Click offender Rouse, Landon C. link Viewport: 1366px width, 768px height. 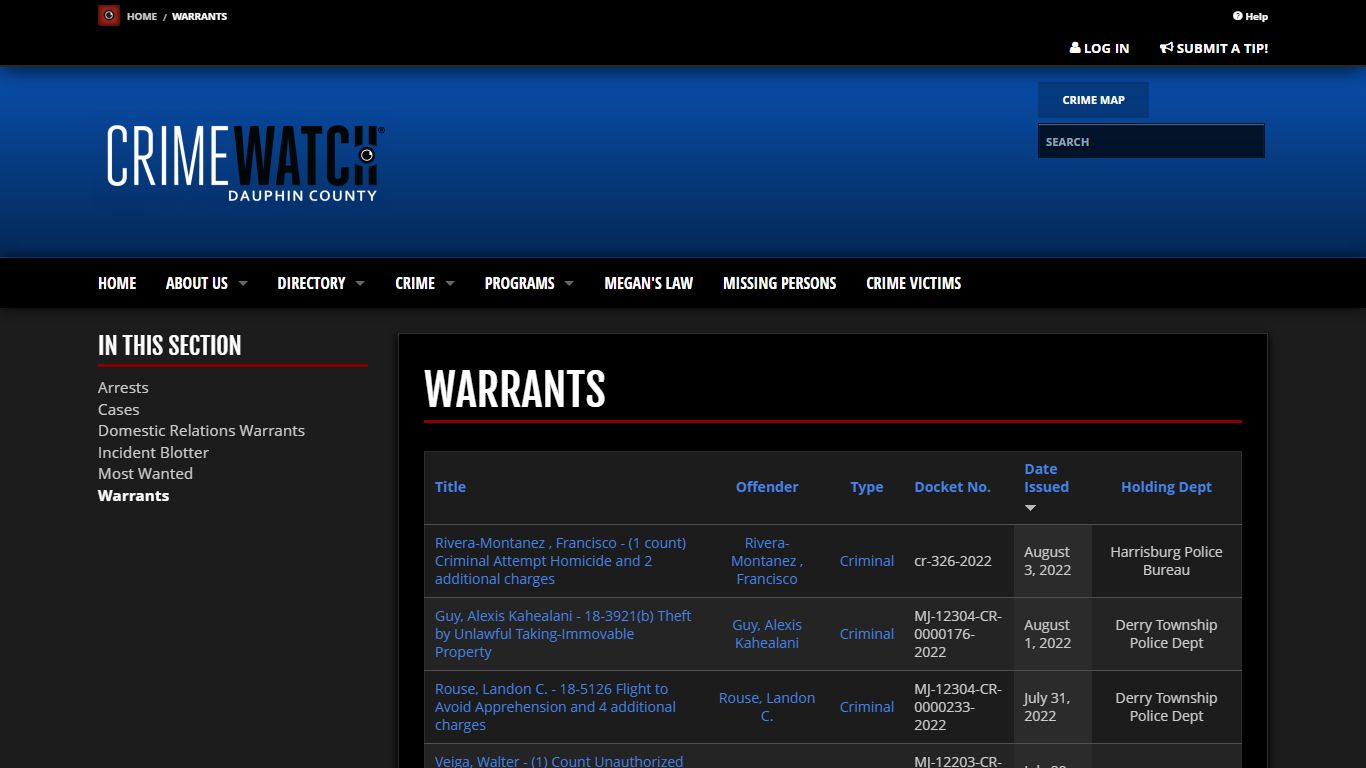[x=767, y=707]
